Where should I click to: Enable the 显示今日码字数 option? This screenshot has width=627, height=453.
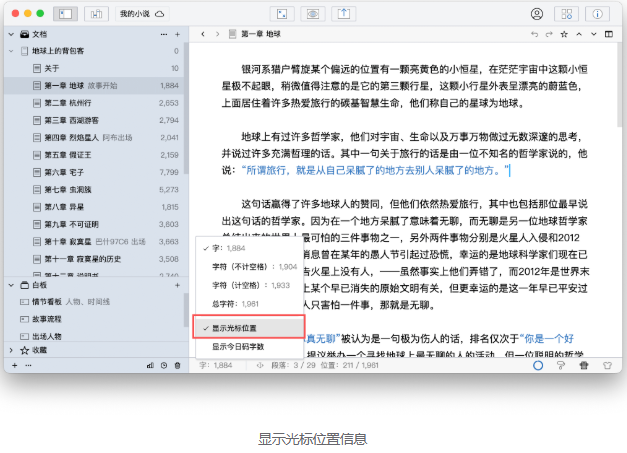[x=250, y=347]
